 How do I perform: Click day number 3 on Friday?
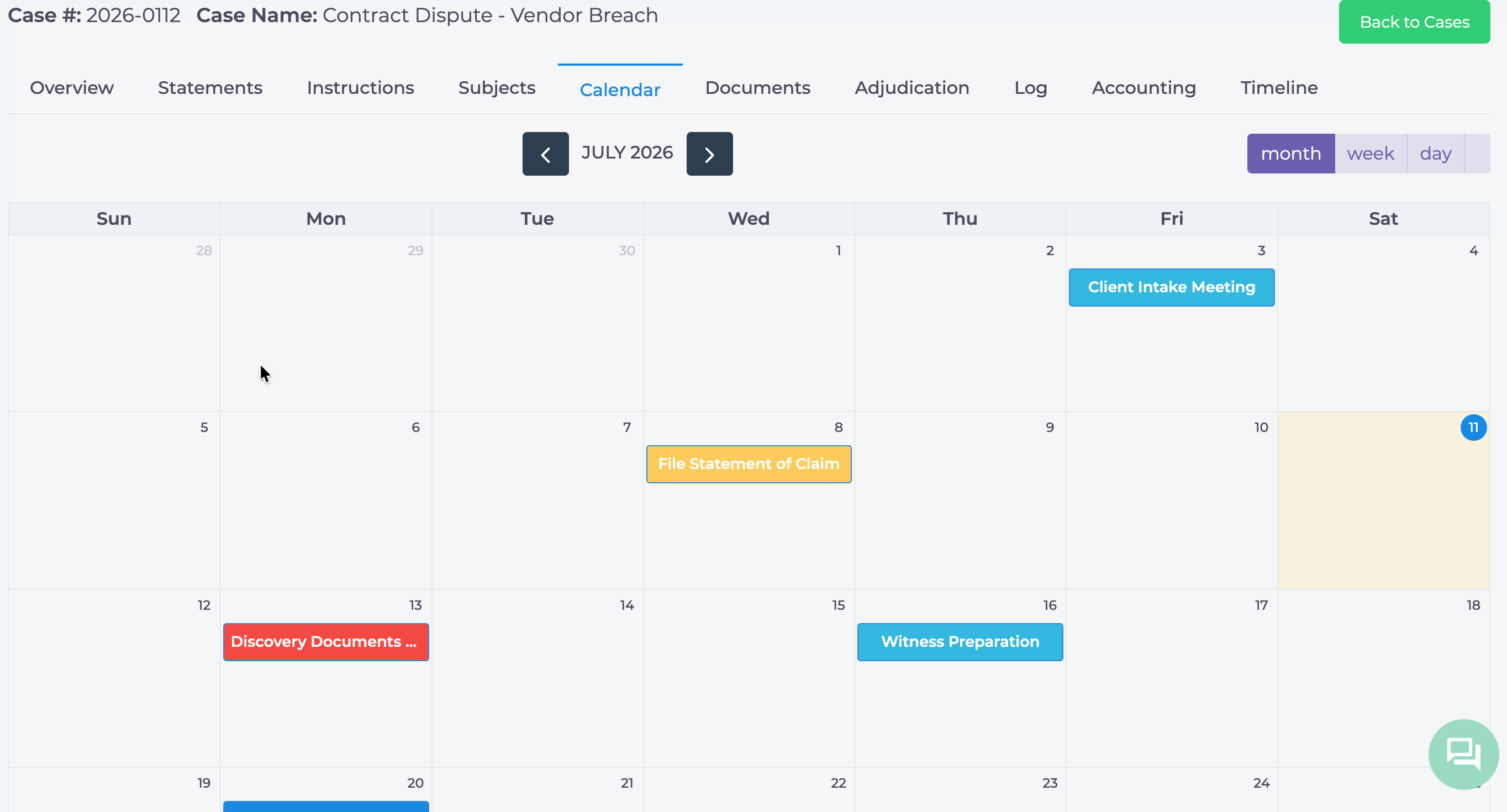1261,250
